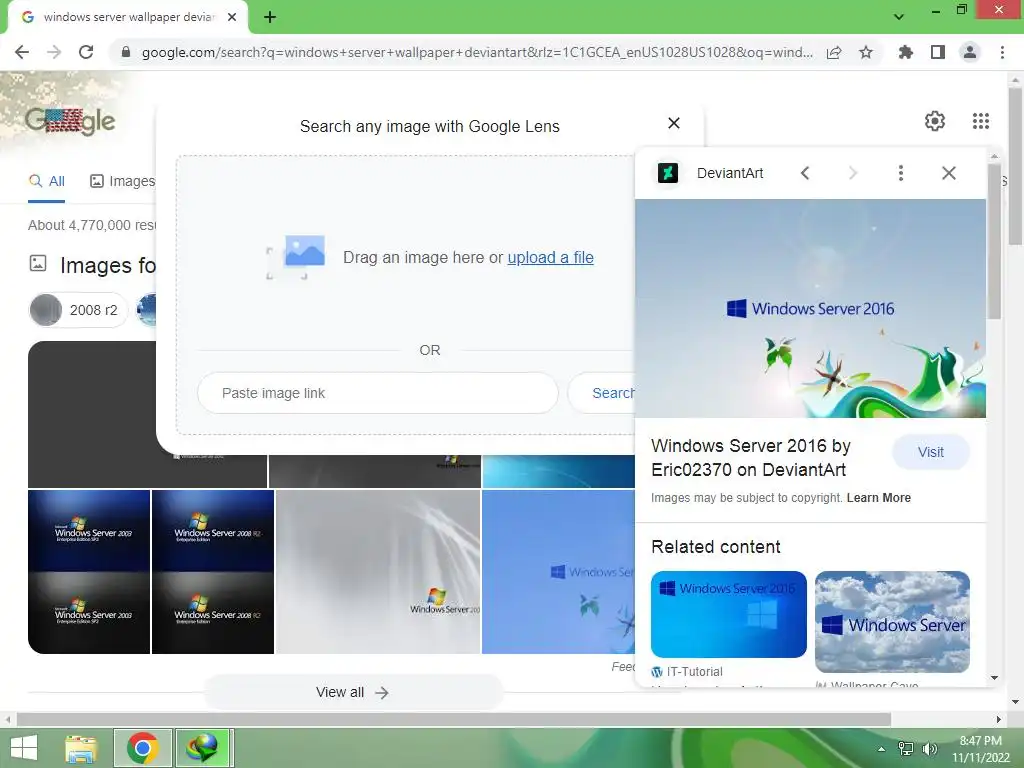Bookmark this page with the star icon
This screenshot has height=768, width=1024.
[866, 52]
